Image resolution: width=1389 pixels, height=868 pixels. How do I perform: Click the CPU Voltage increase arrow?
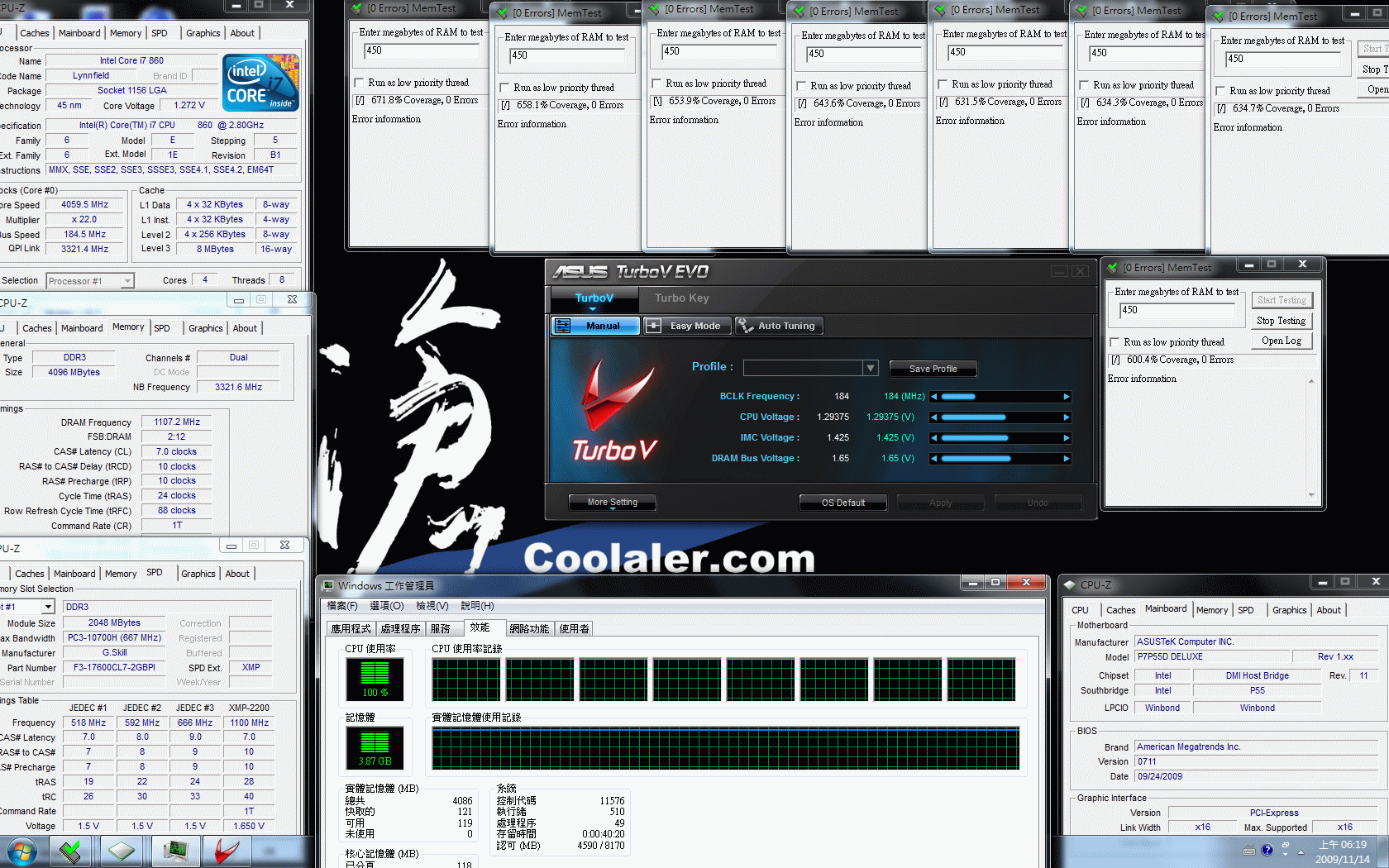point(1067,417)
